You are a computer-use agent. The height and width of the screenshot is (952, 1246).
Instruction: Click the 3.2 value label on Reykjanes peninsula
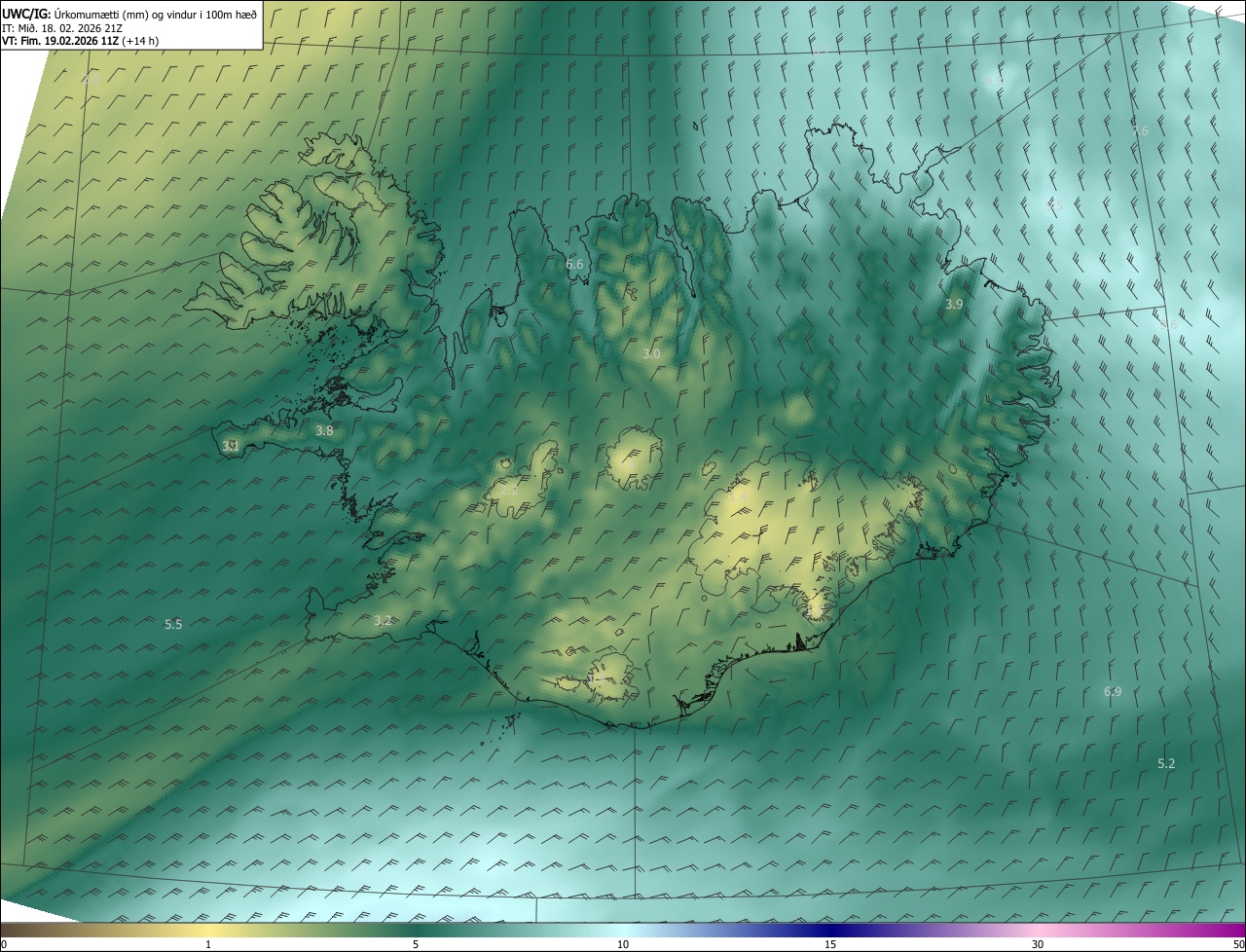click(383, 620)
